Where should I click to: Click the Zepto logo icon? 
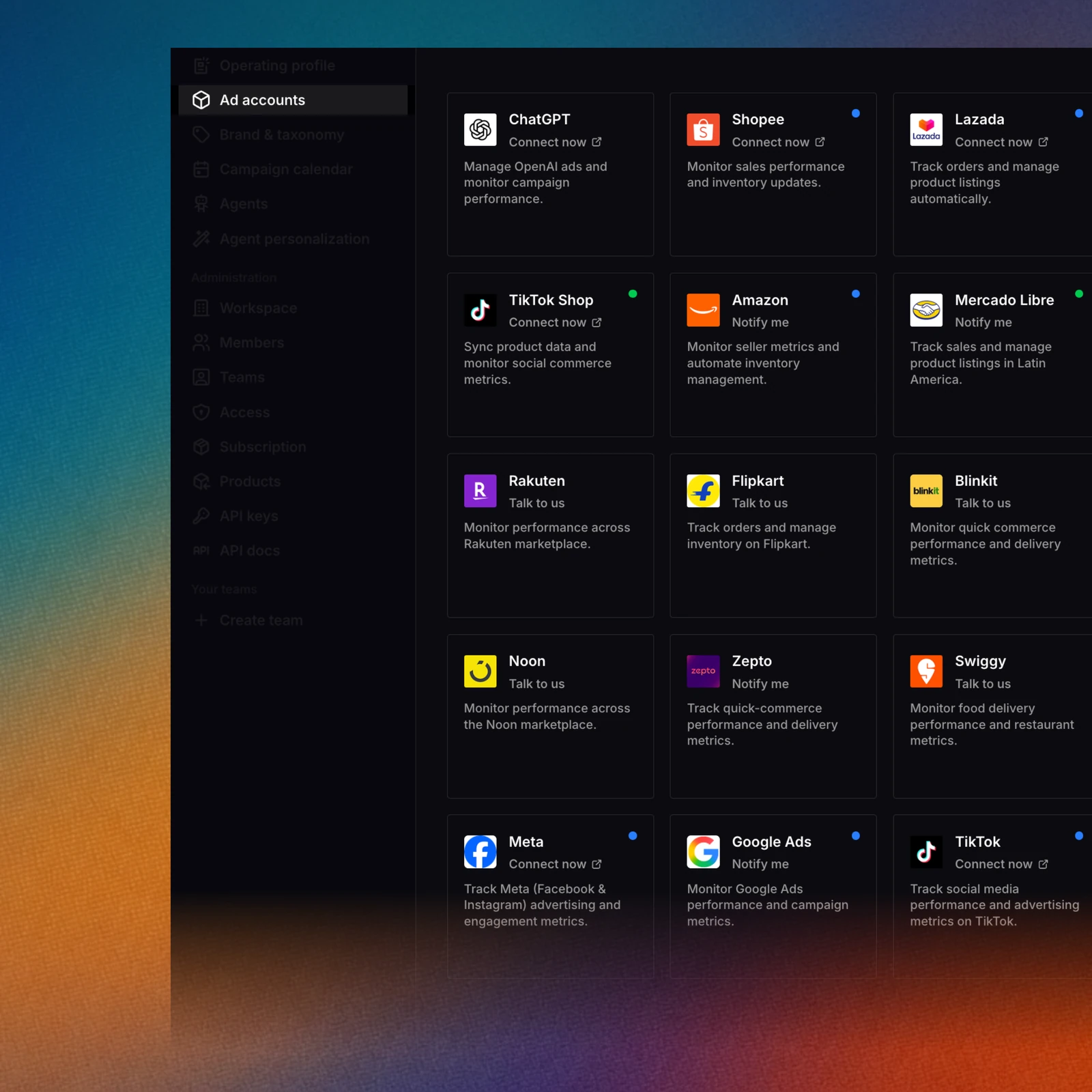pyautogui.click(x=703, y=671)
